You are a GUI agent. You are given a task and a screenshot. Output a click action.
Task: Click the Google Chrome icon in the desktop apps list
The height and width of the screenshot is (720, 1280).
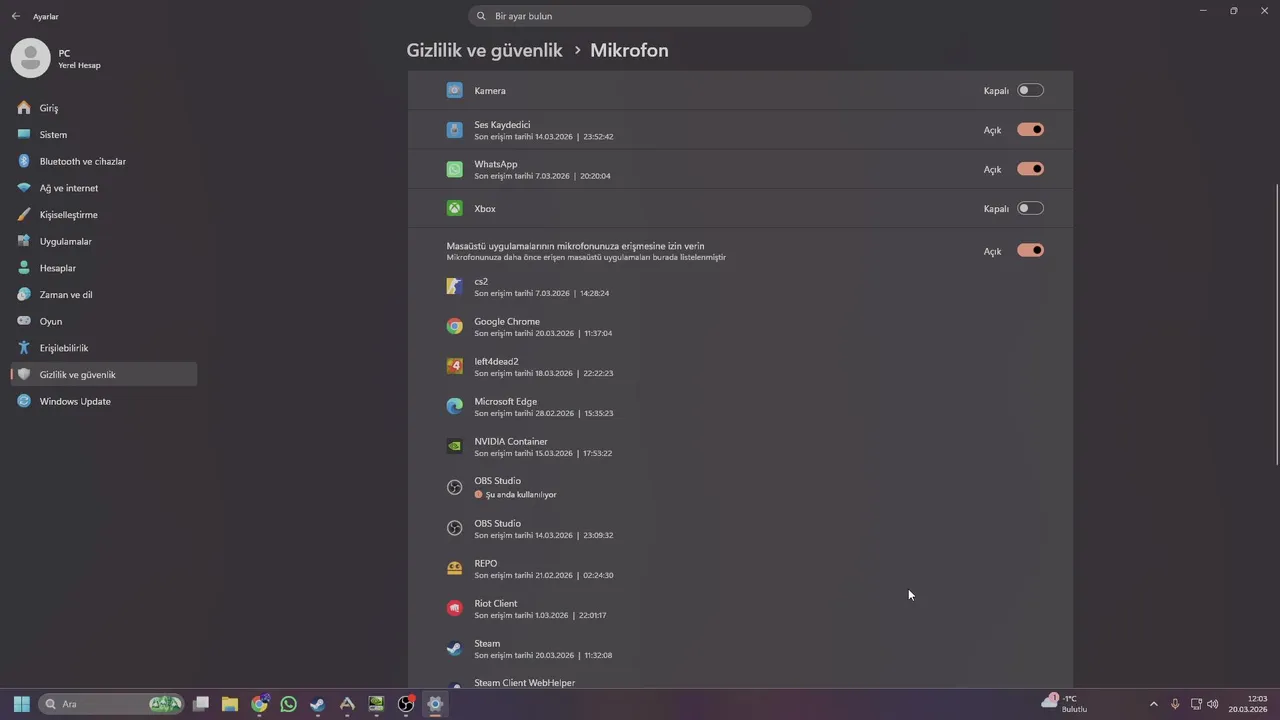point(455,326)
